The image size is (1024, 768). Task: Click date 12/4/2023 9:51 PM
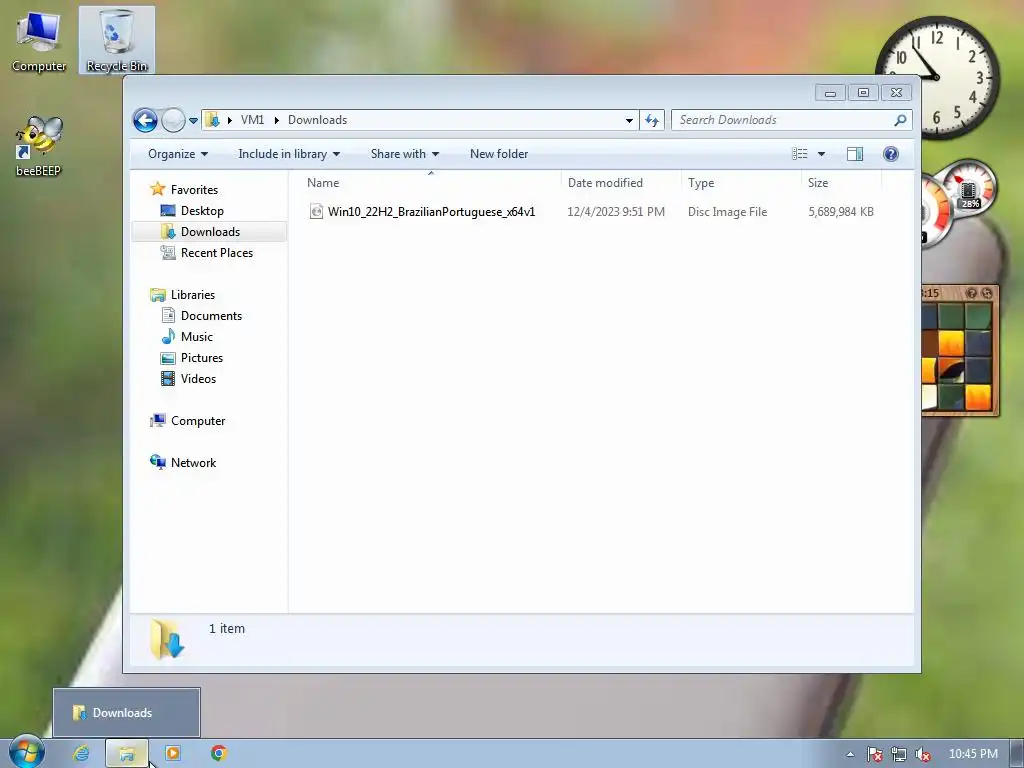pos(616,212)
